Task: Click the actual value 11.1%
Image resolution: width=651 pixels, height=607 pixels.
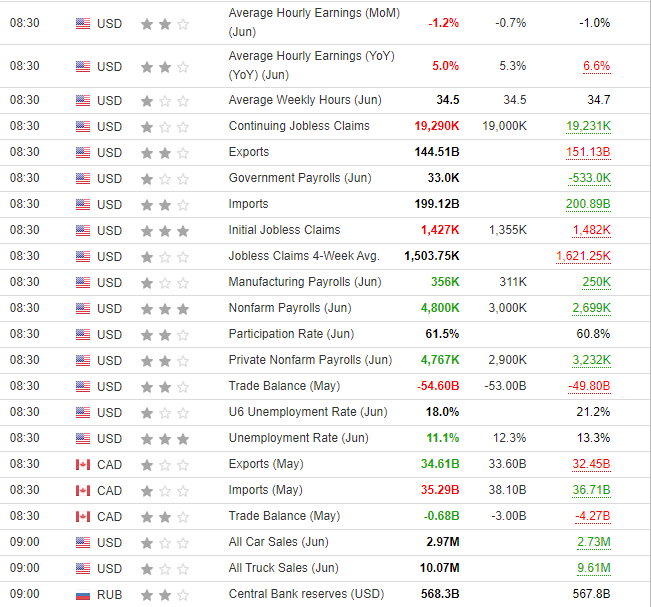Action: 443,438
